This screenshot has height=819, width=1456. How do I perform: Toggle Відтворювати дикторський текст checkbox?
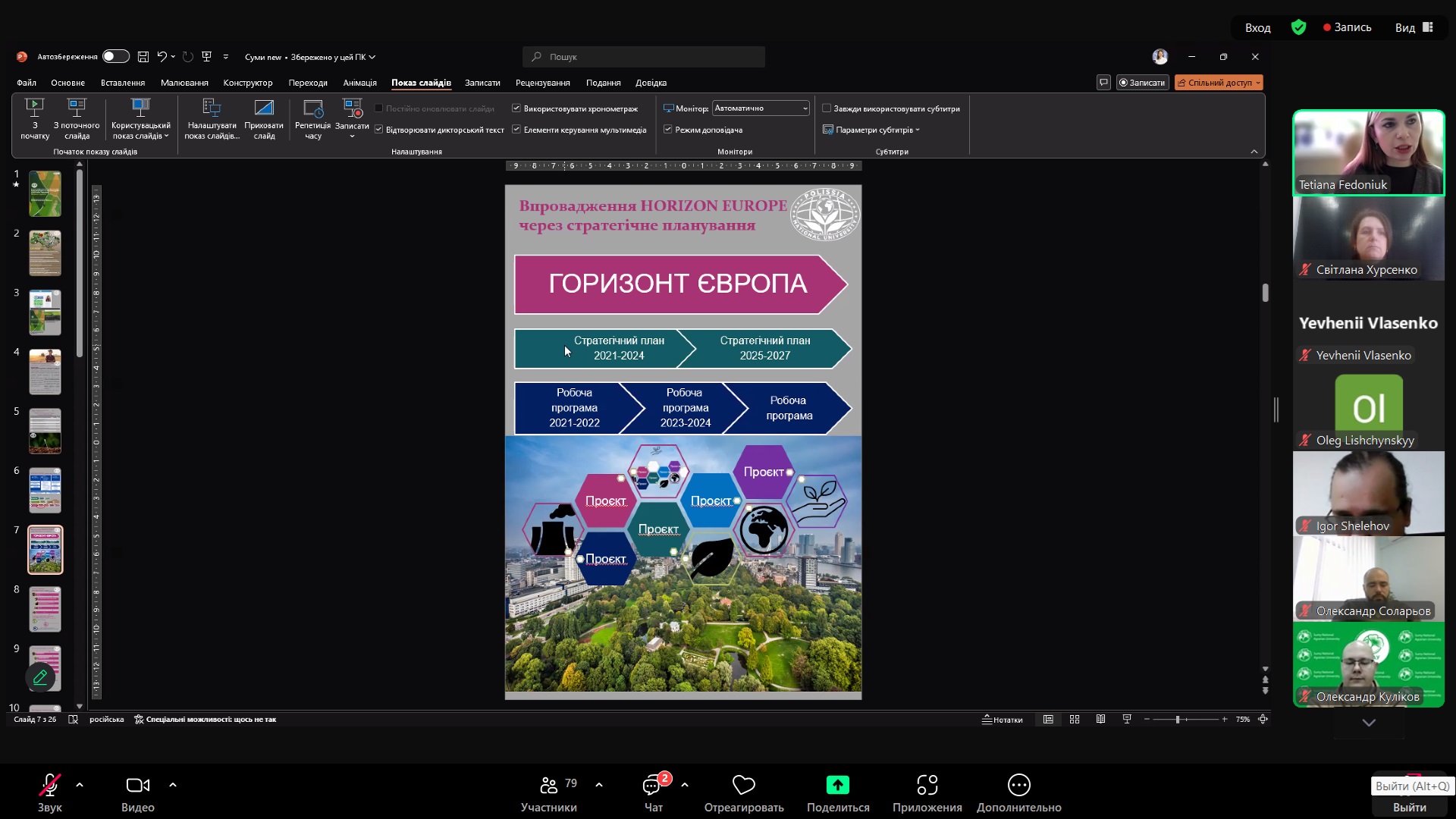click(378, 130)
